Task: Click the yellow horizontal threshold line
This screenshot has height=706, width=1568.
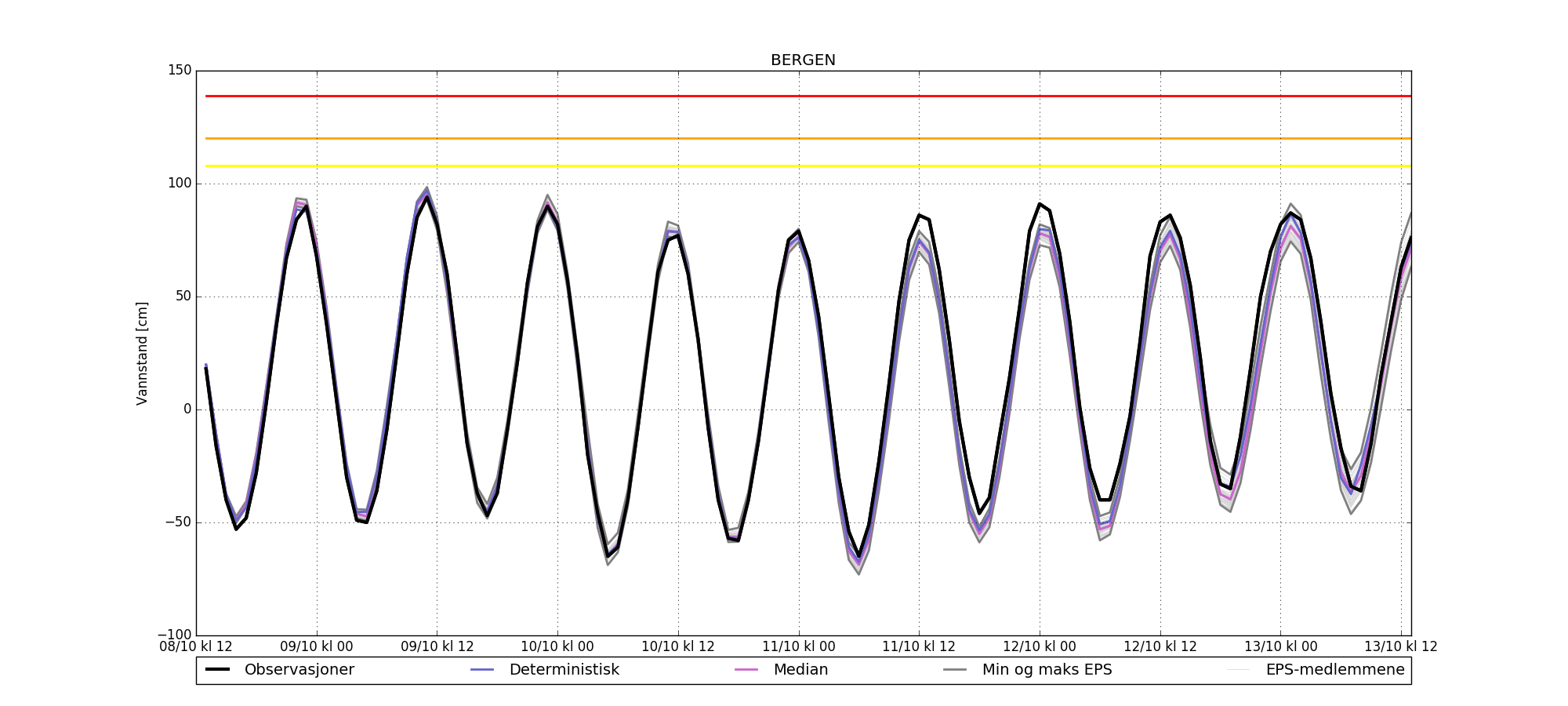Action: [808, 166]
